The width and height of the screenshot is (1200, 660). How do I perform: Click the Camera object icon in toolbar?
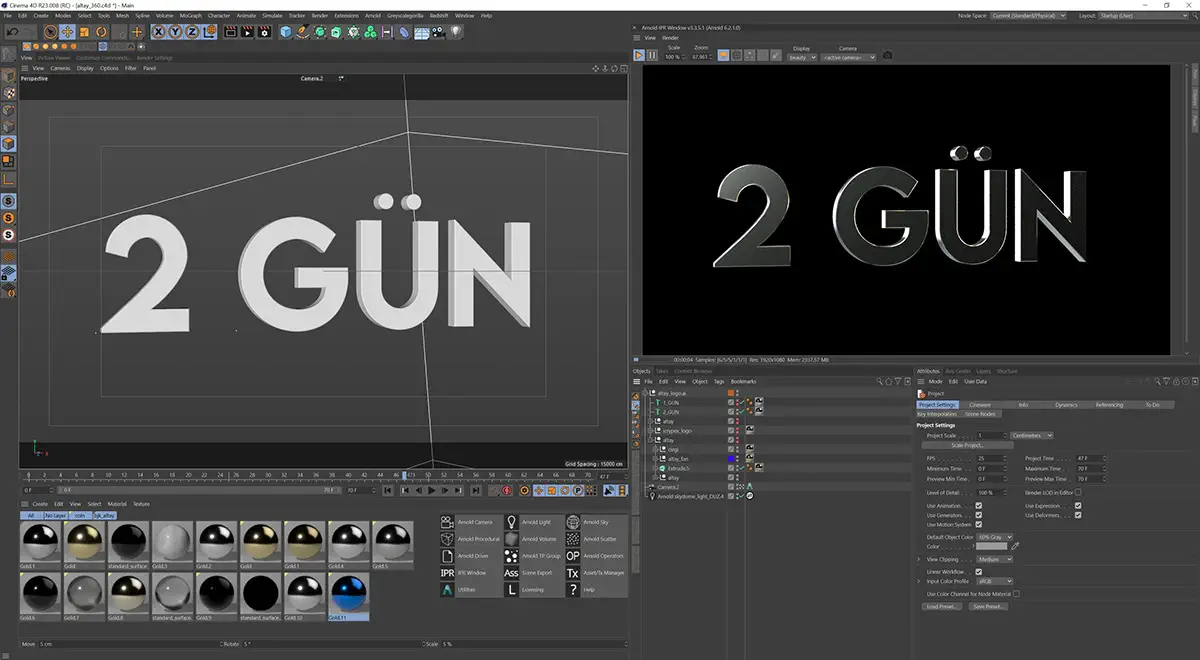438,31
